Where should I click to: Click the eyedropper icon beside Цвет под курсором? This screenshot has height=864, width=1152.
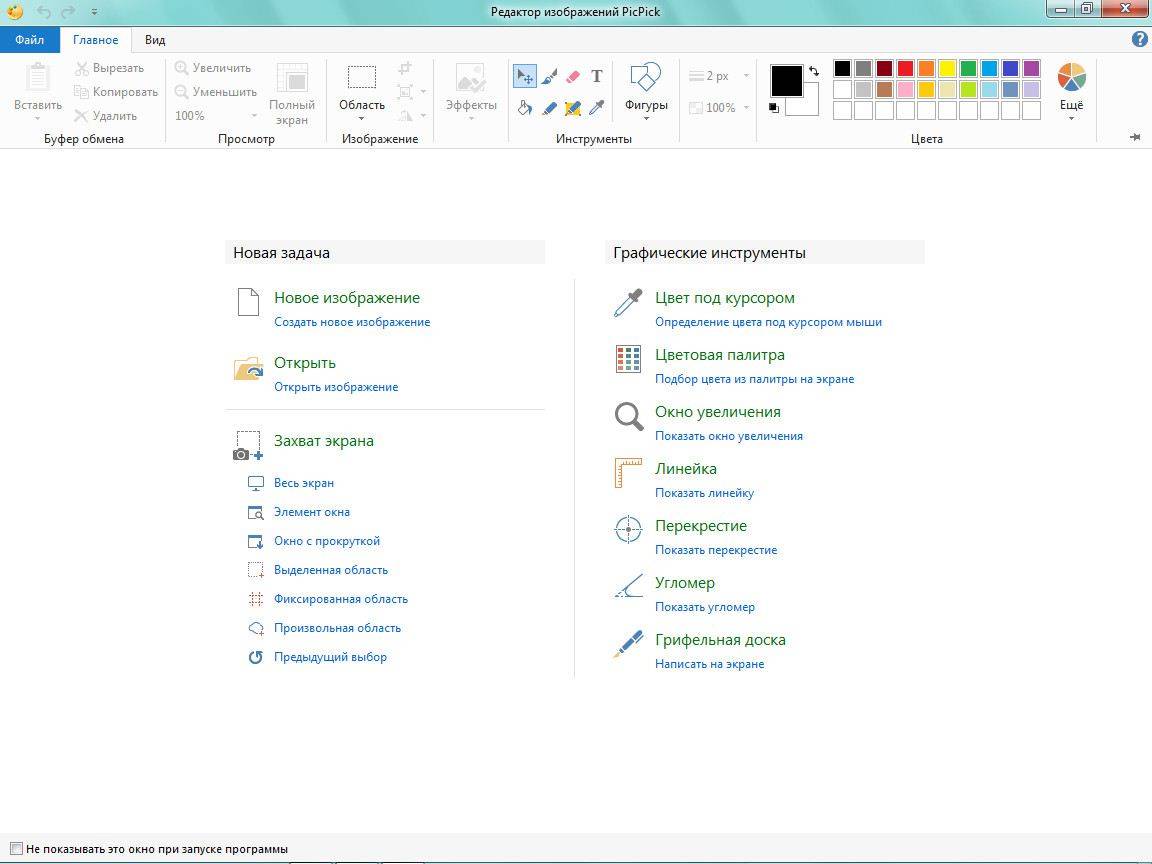(628, 303)
